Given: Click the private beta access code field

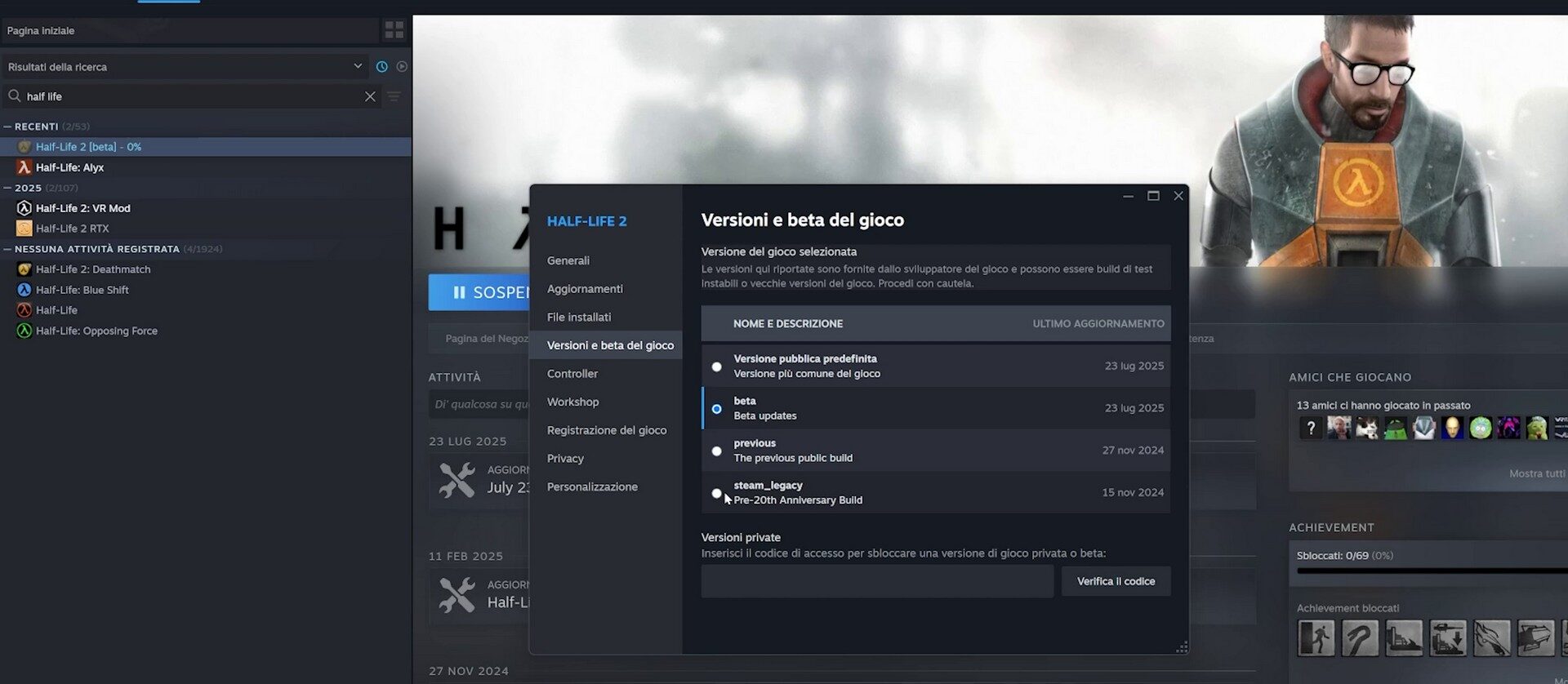Looking at the screenshot, I should pos(877,581).
